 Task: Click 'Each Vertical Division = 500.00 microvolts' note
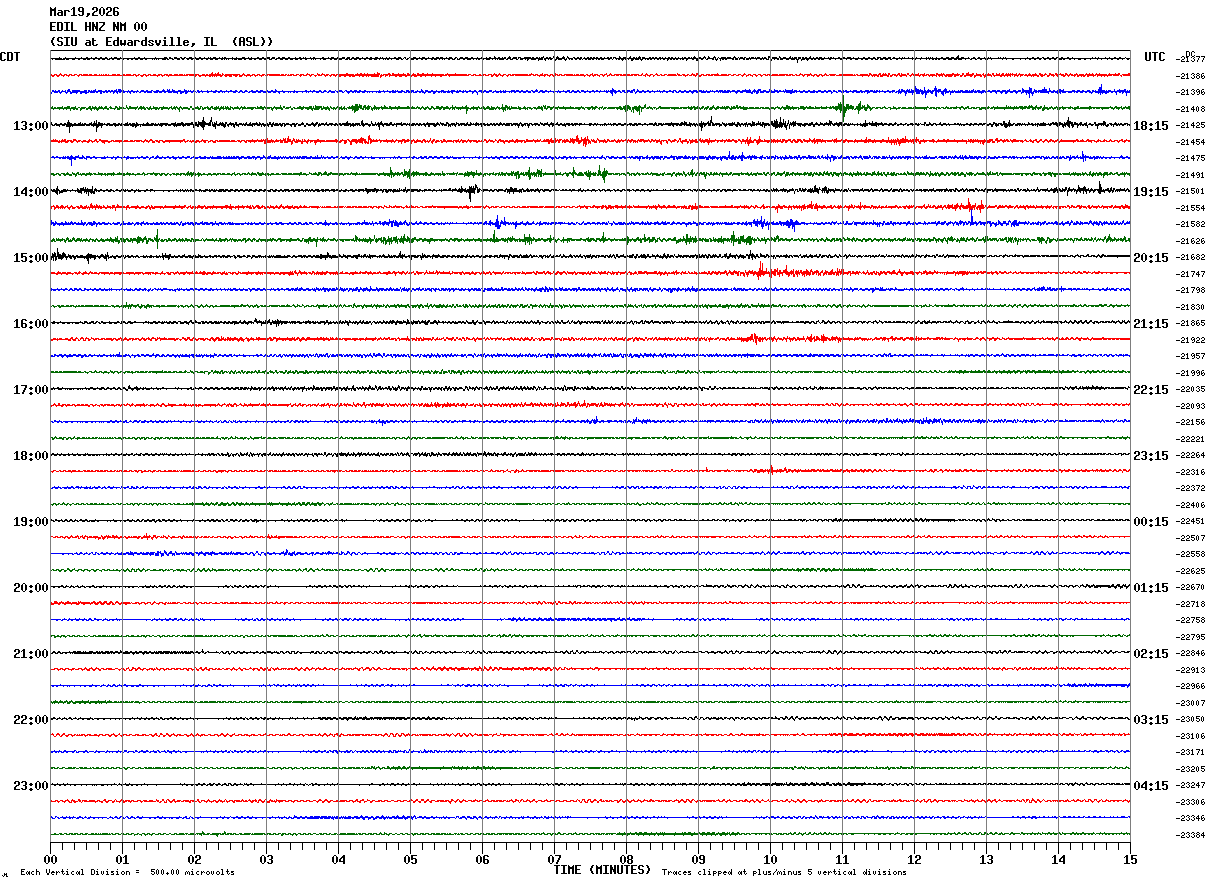127,873
